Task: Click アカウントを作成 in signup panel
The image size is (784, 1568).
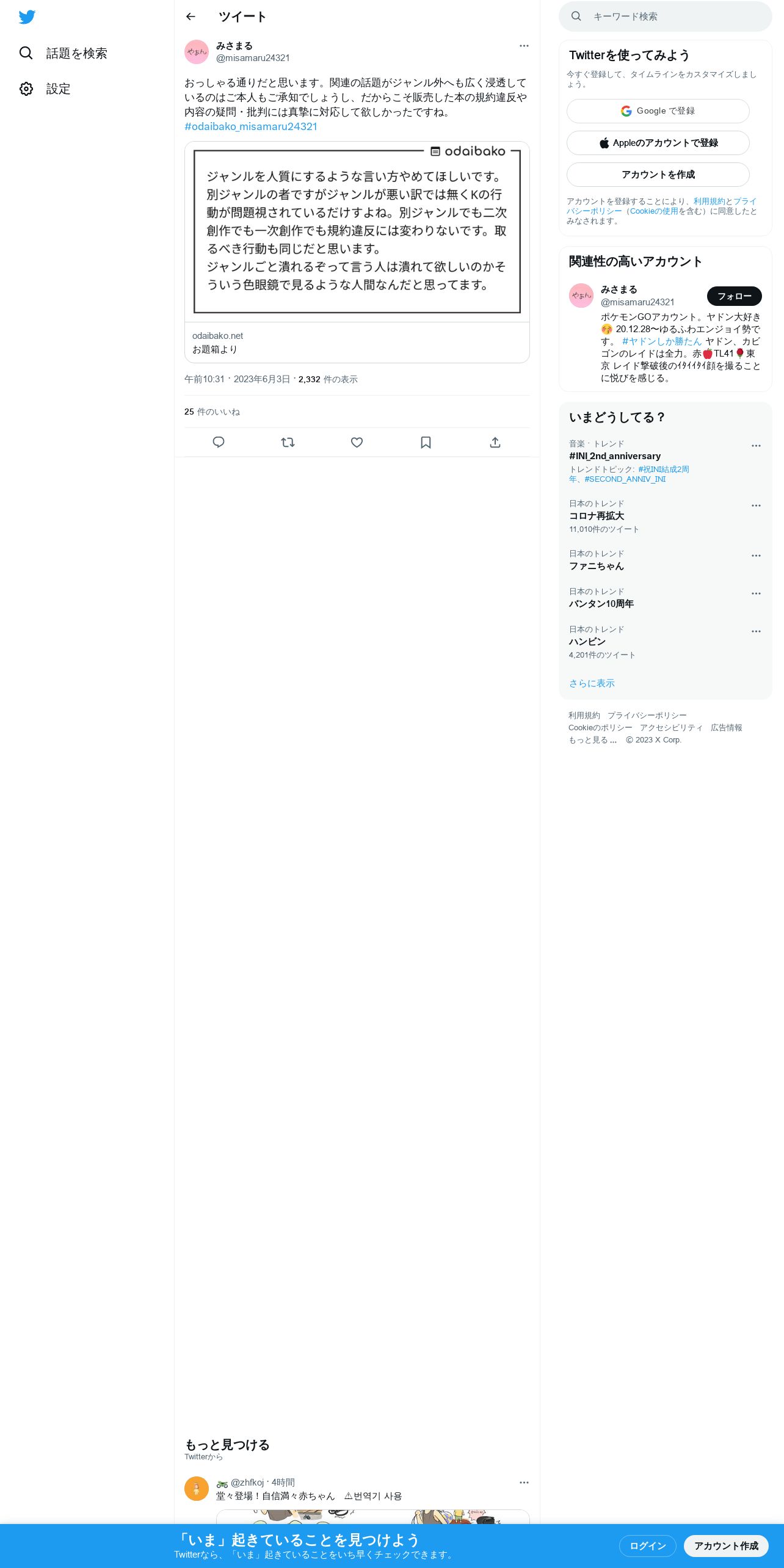Action: point(658,175)
